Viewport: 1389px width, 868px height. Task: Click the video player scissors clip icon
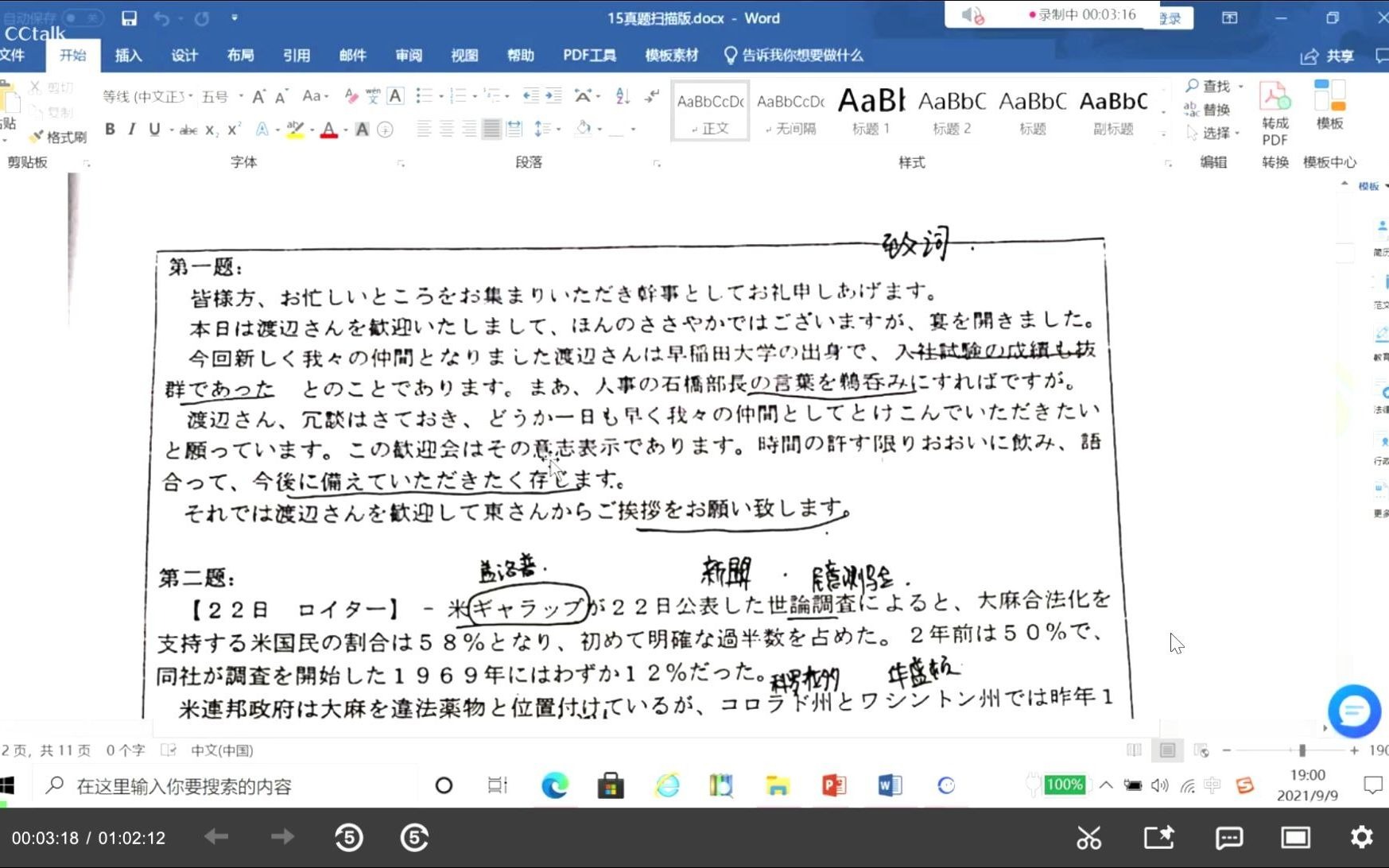tap(1088, 837)
